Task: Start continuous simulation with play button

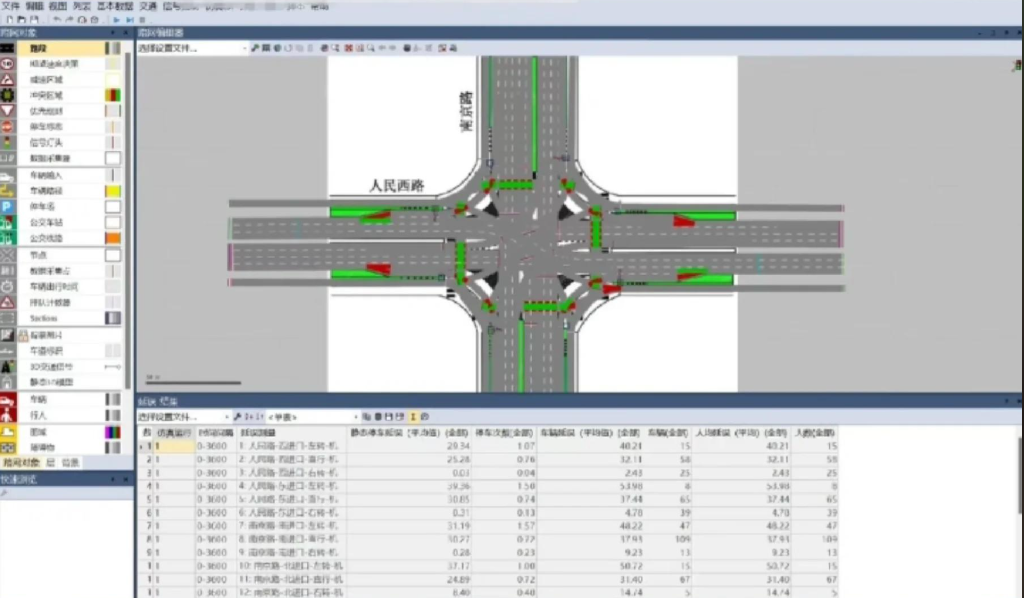Action: [x=117, y=19]
